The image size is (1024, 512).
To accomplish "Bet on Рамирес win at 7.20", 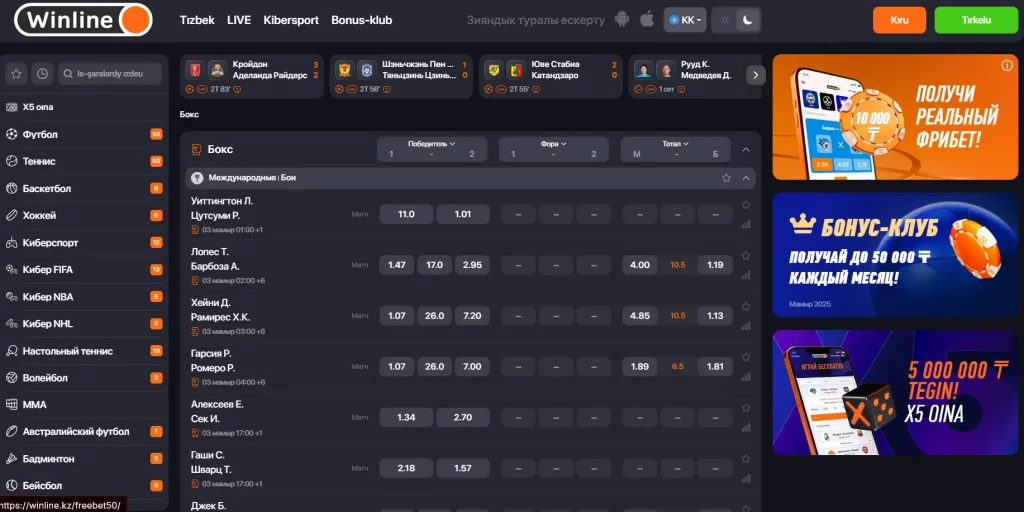I will (x=472, y=316).
